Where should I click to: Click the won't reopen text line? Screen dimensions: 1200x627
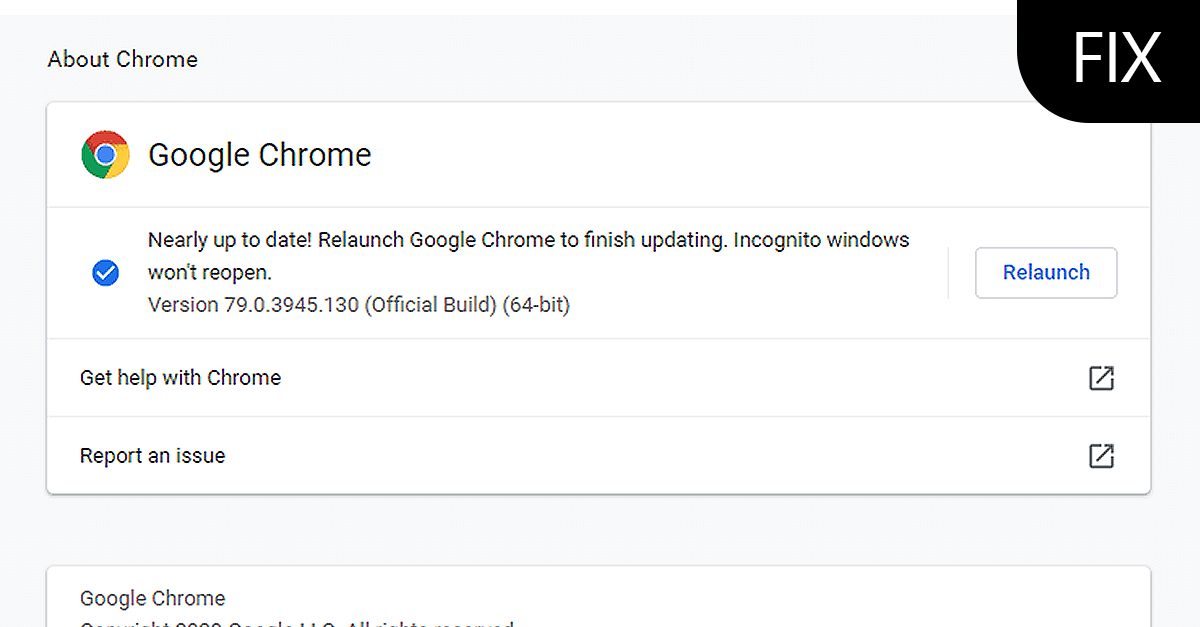click(x=209, y=272)
